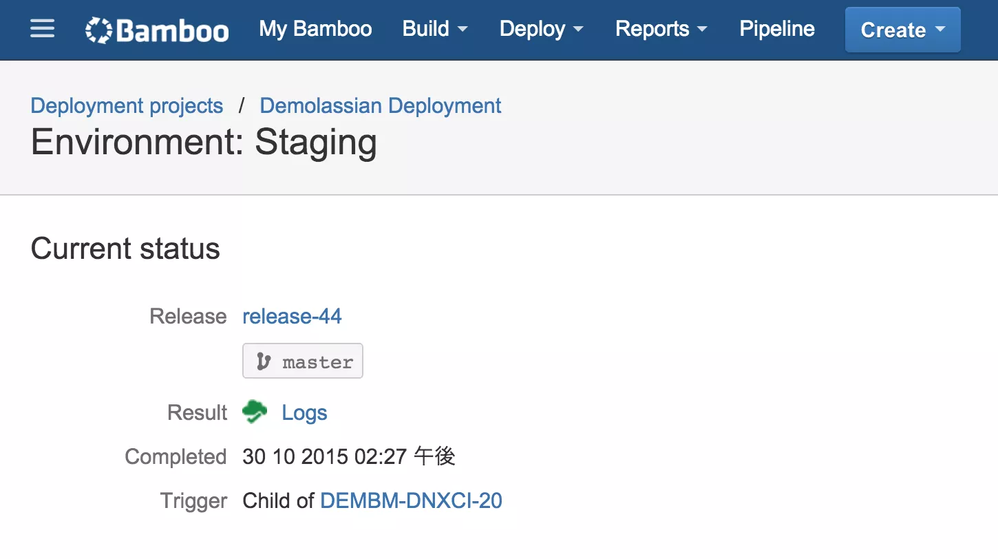Click the green deployment success cloud icon

click(x=255, y=412)
